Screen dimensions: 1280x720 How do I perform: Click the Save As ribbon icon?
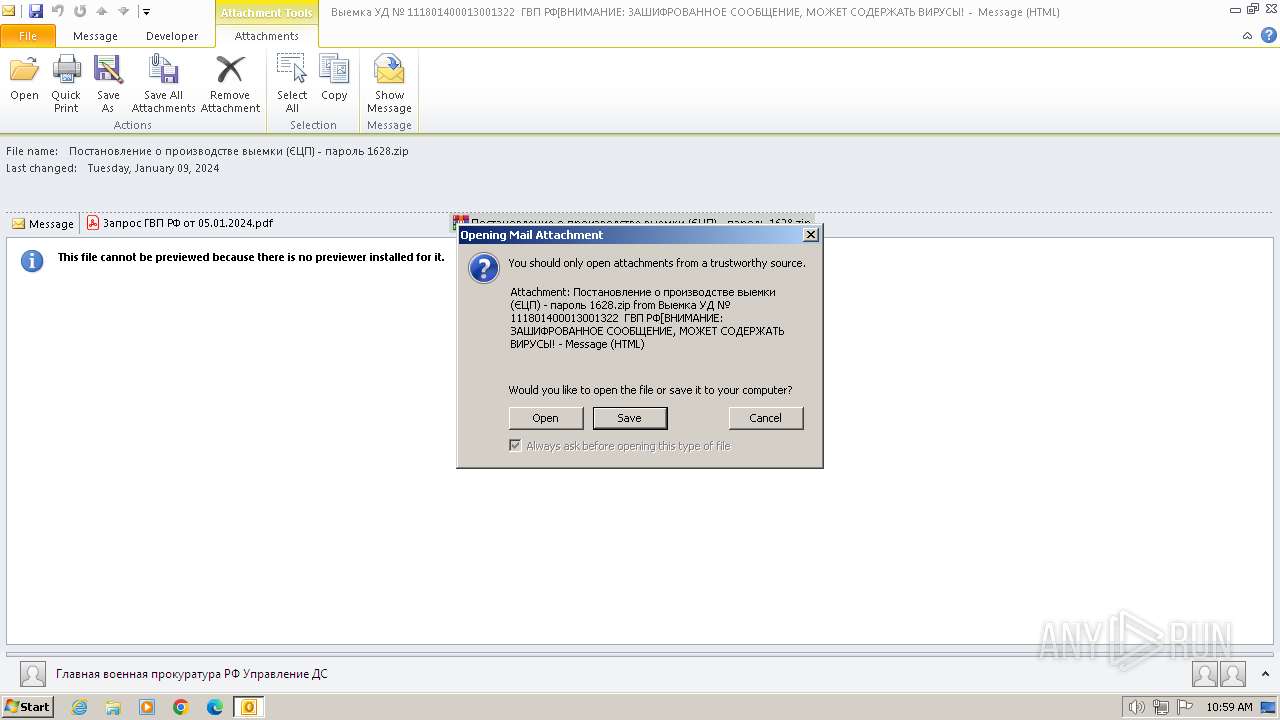coord(108,84)
